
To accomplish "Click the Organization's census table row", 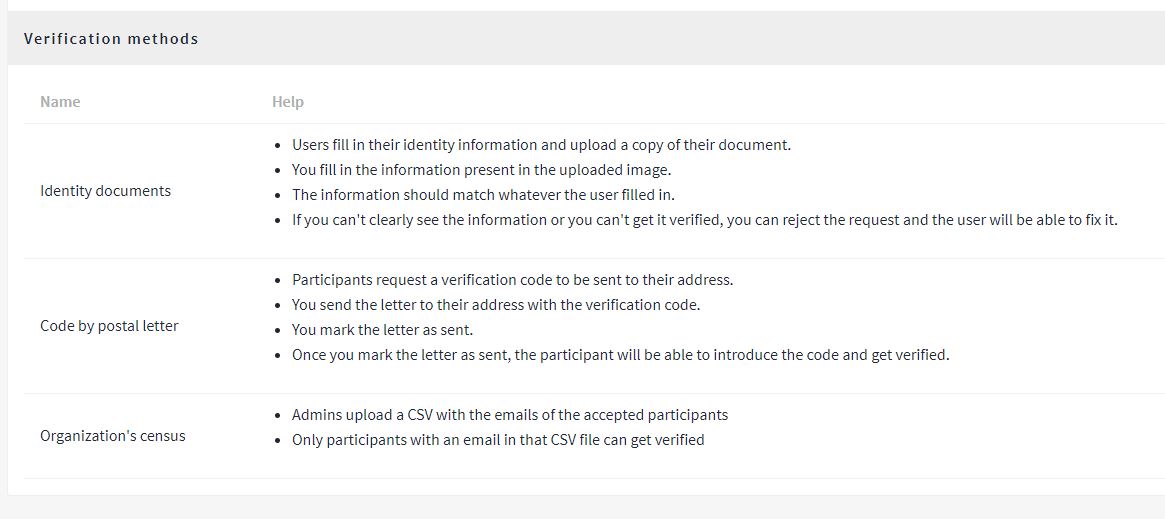I will (594, 436).
